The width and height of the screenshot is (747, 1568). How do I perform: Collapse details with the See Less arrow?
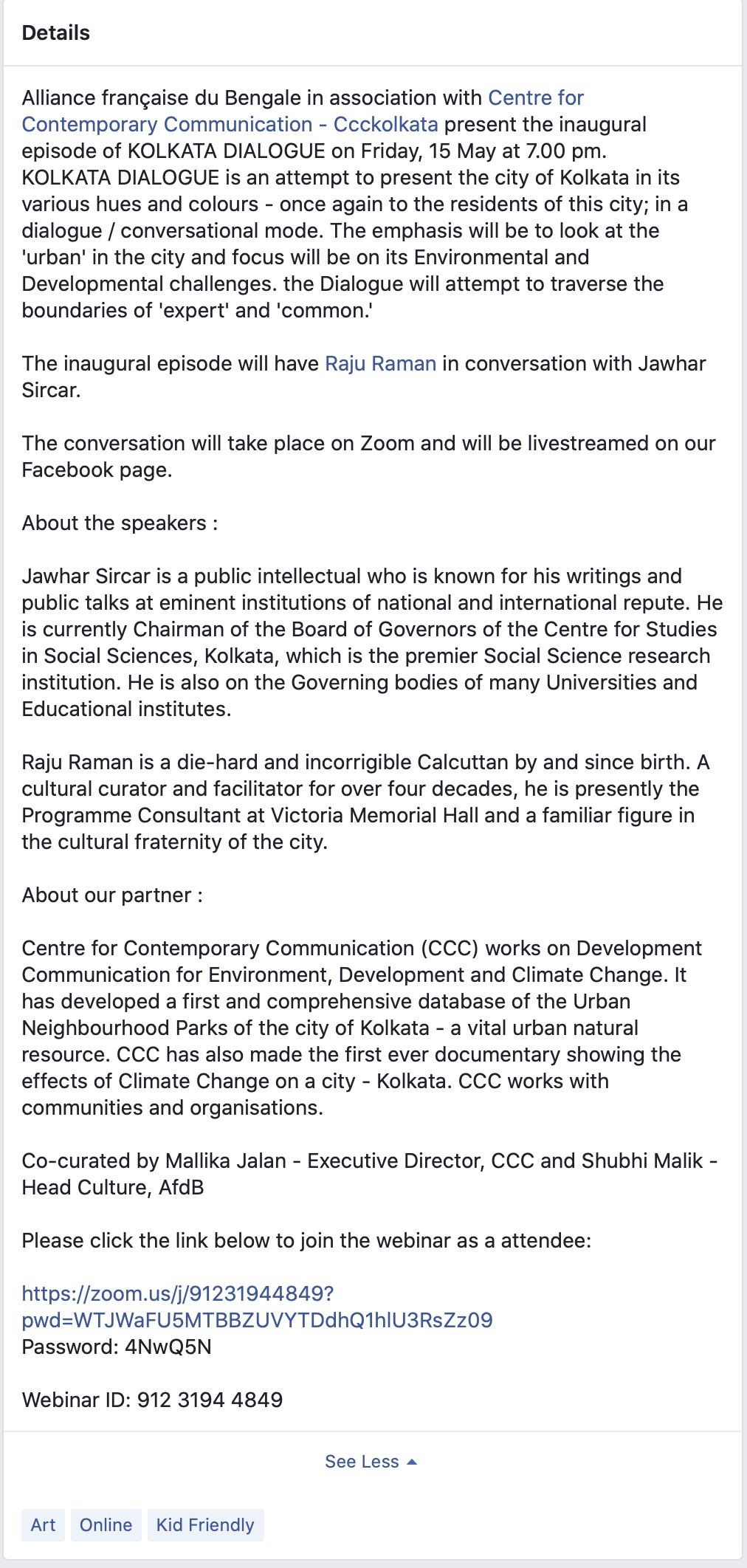coord(412,1462)
